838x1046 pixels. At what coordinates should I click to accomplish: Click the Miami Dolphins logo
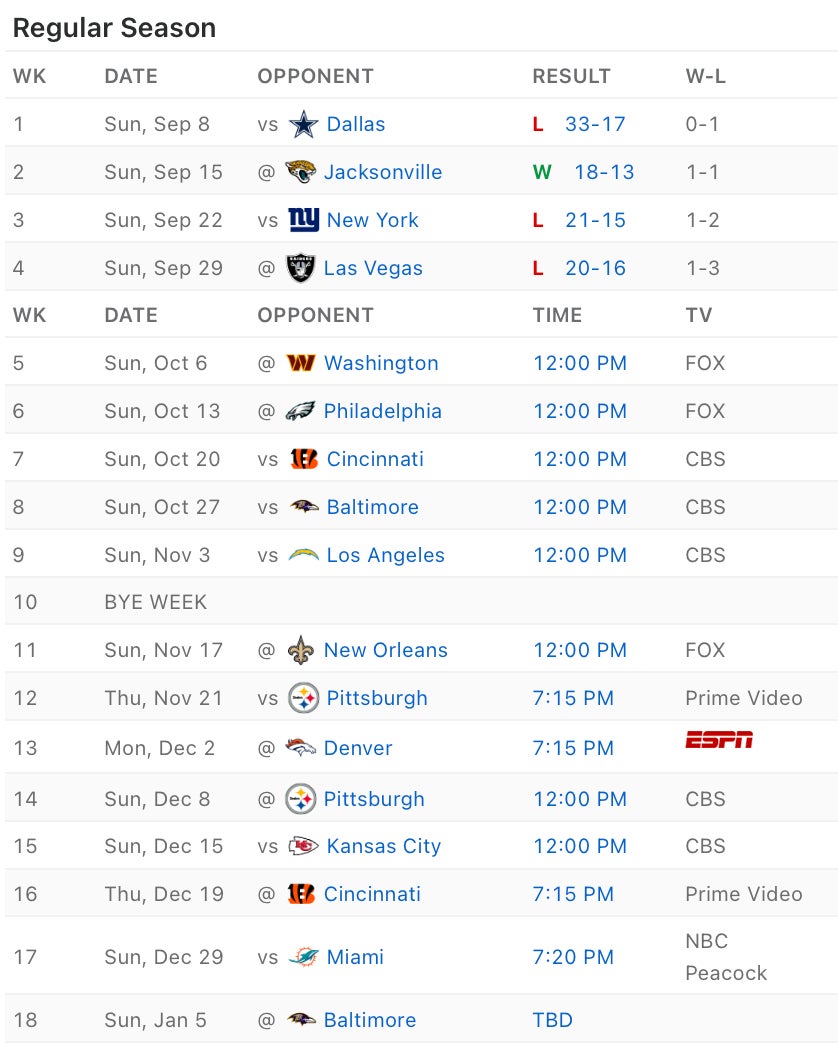[303, 957]
